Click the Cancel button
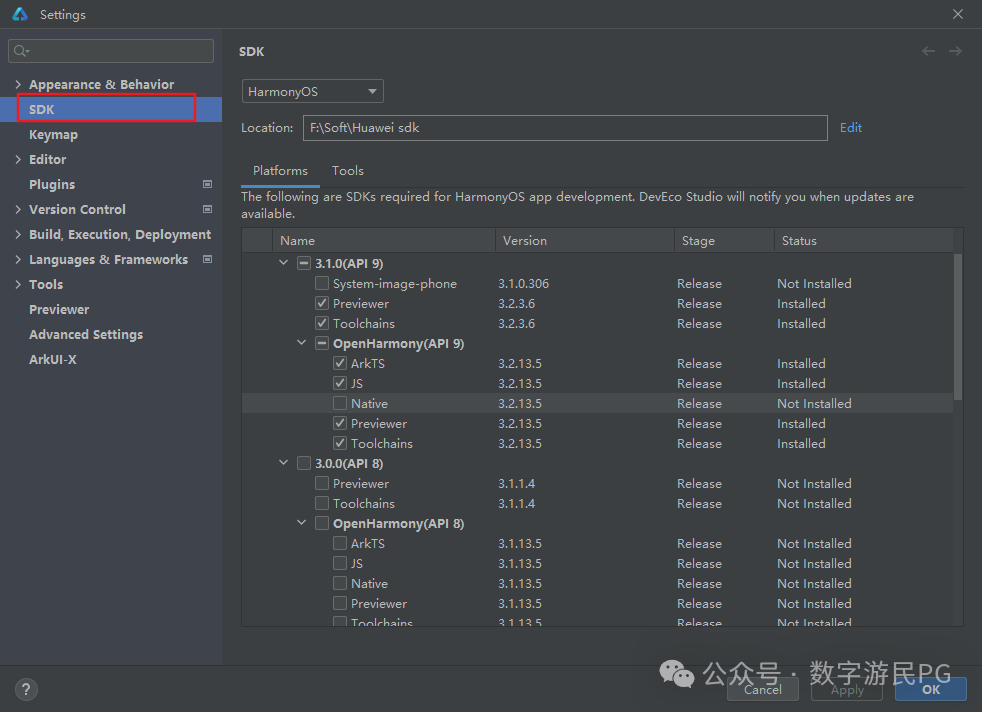 pos(762,689)
